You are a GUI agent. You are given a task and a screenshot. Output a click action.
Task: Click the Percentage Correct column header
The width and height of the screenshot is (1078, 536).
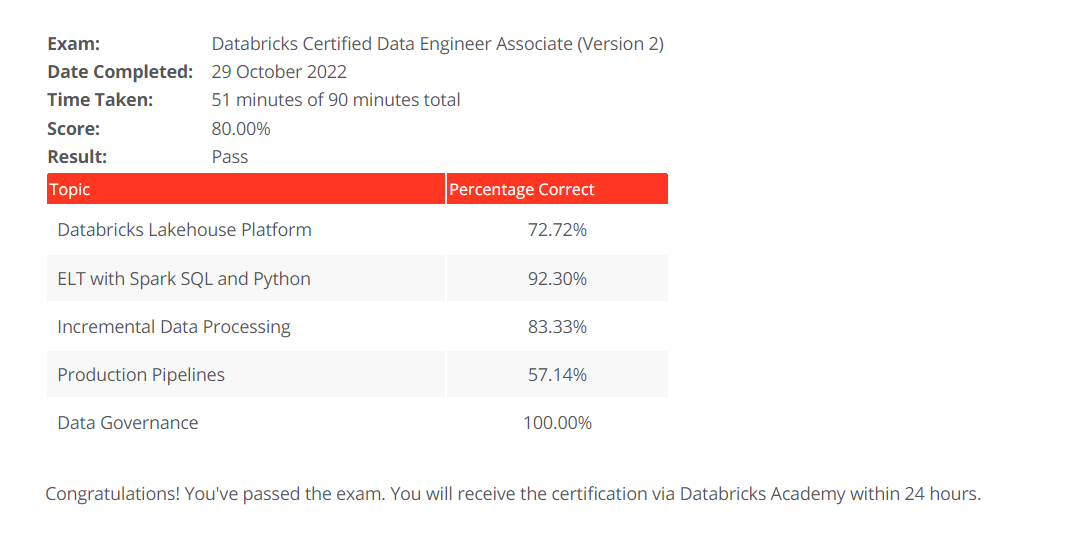(521, 190)
